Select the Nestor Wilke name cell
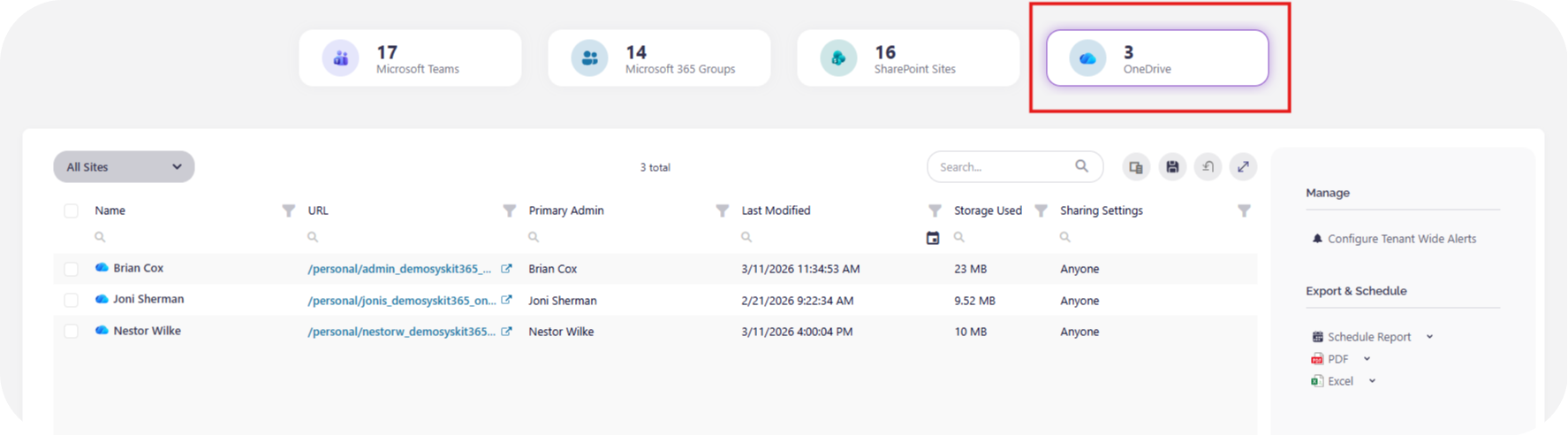Image resolution: width=1568 pixels, height=436 pixels. (147, 331)
